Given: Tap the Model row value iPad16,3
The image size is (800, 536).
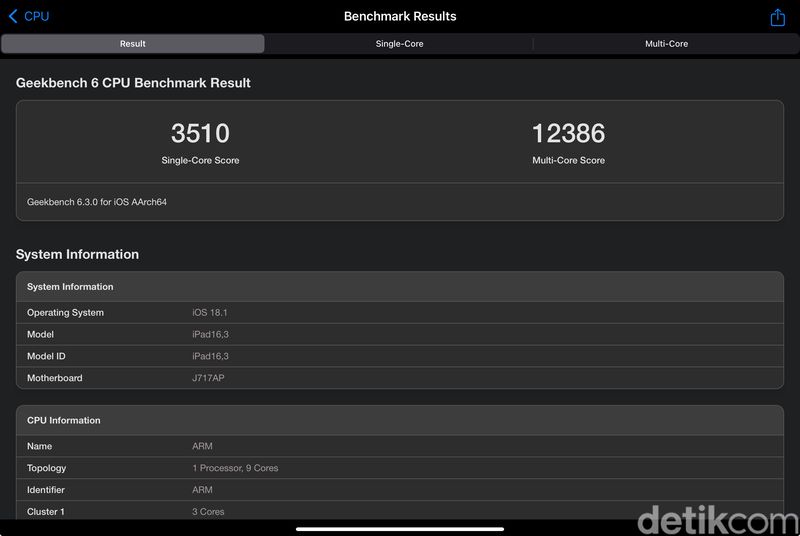Looking at the screenshot, I should click(x=210, y=335).
